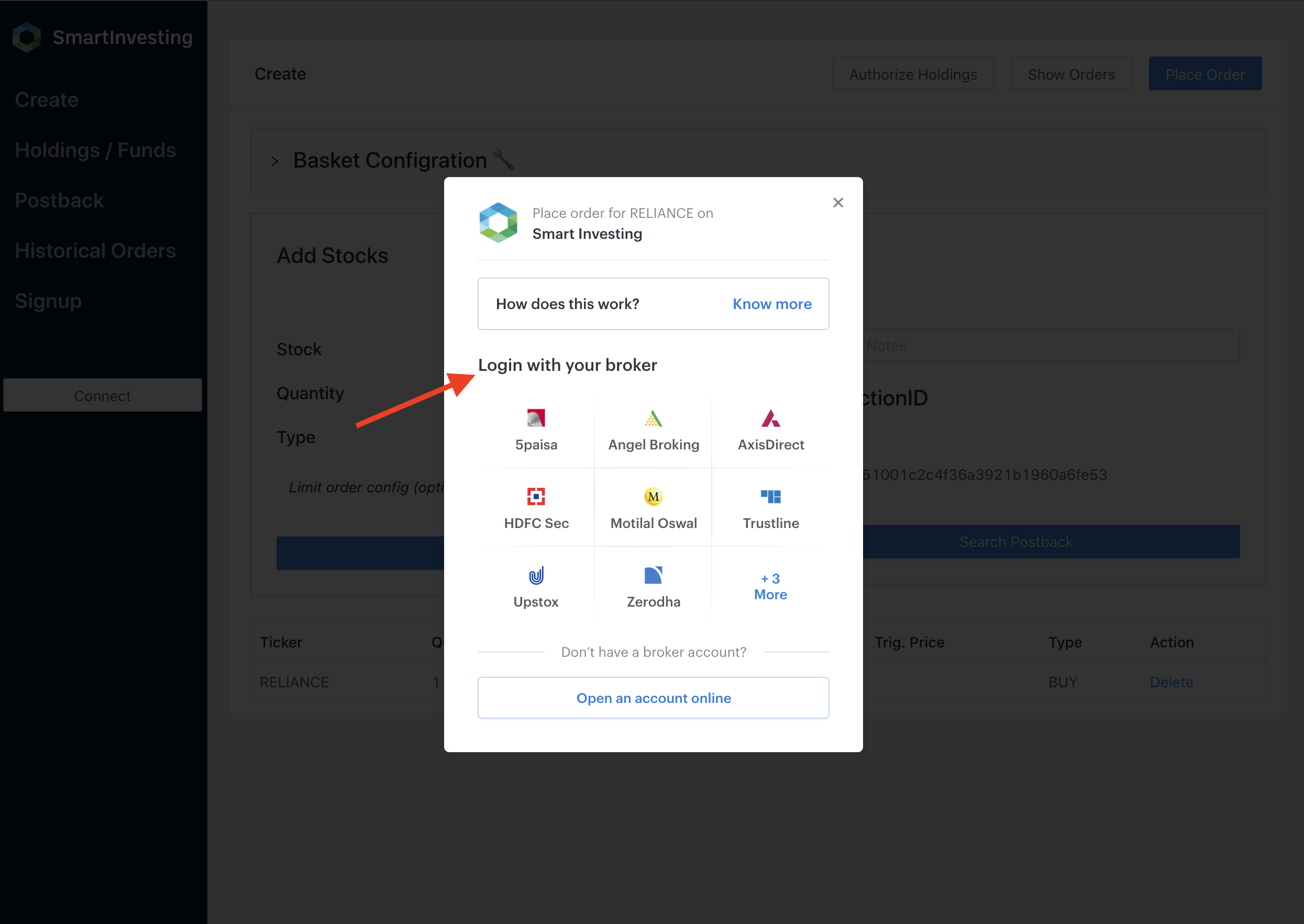Open the Postback sidebar page
Screen dimensions: 1304x924
[x=59, y=200]
